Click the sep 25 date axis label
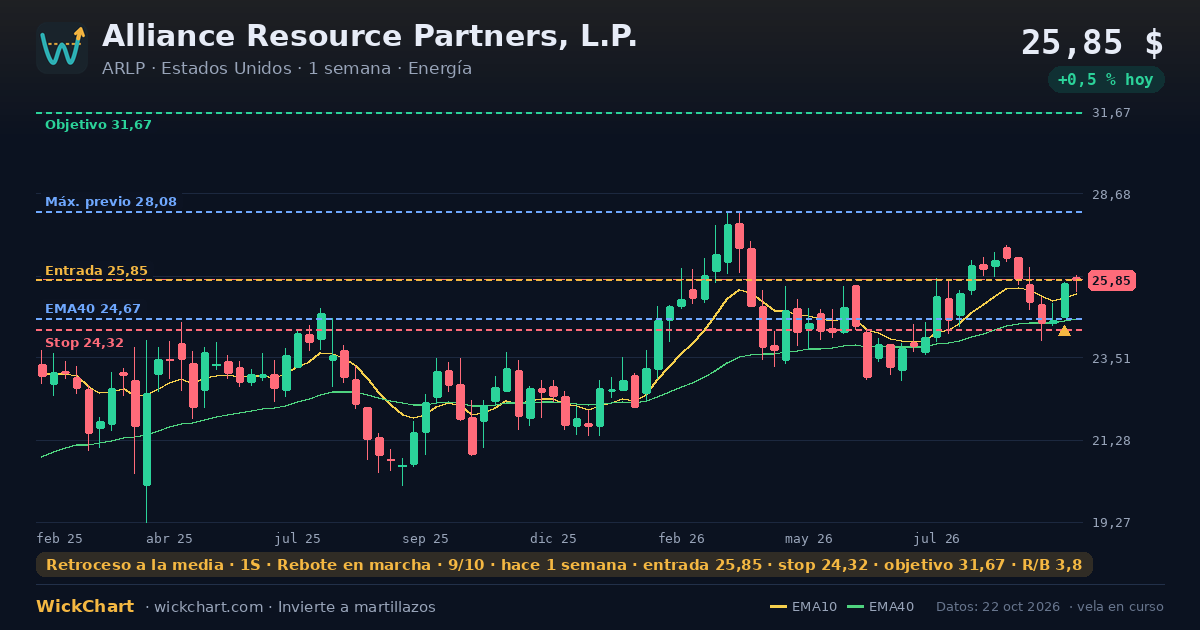The height and width of the screenshot is (630, 1200). click(x=426, y=538)
